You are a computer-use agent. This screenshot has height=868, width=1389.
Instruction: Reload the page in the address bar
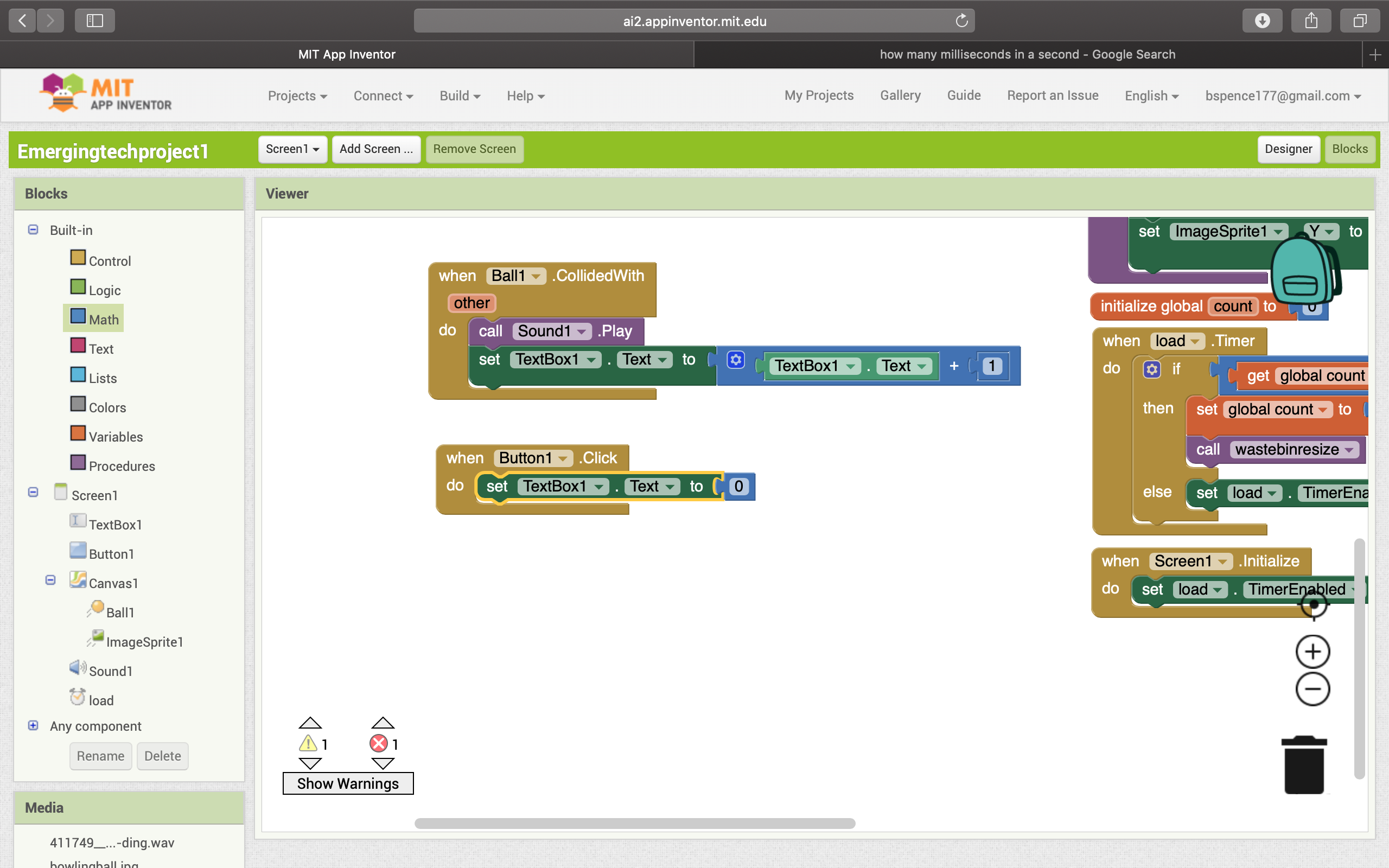click(x=961, y=21)
